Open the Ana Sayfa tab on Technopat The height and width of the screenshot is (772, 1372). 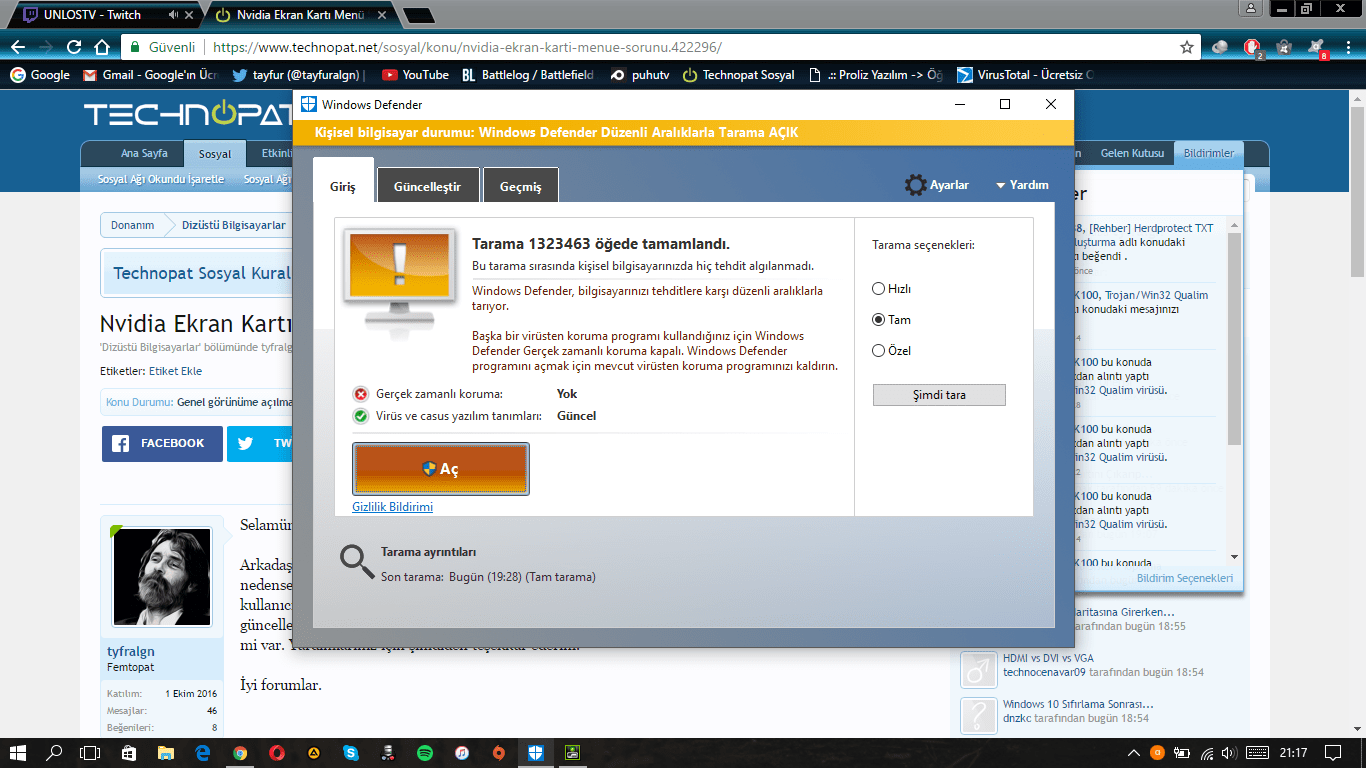(144, 154)
